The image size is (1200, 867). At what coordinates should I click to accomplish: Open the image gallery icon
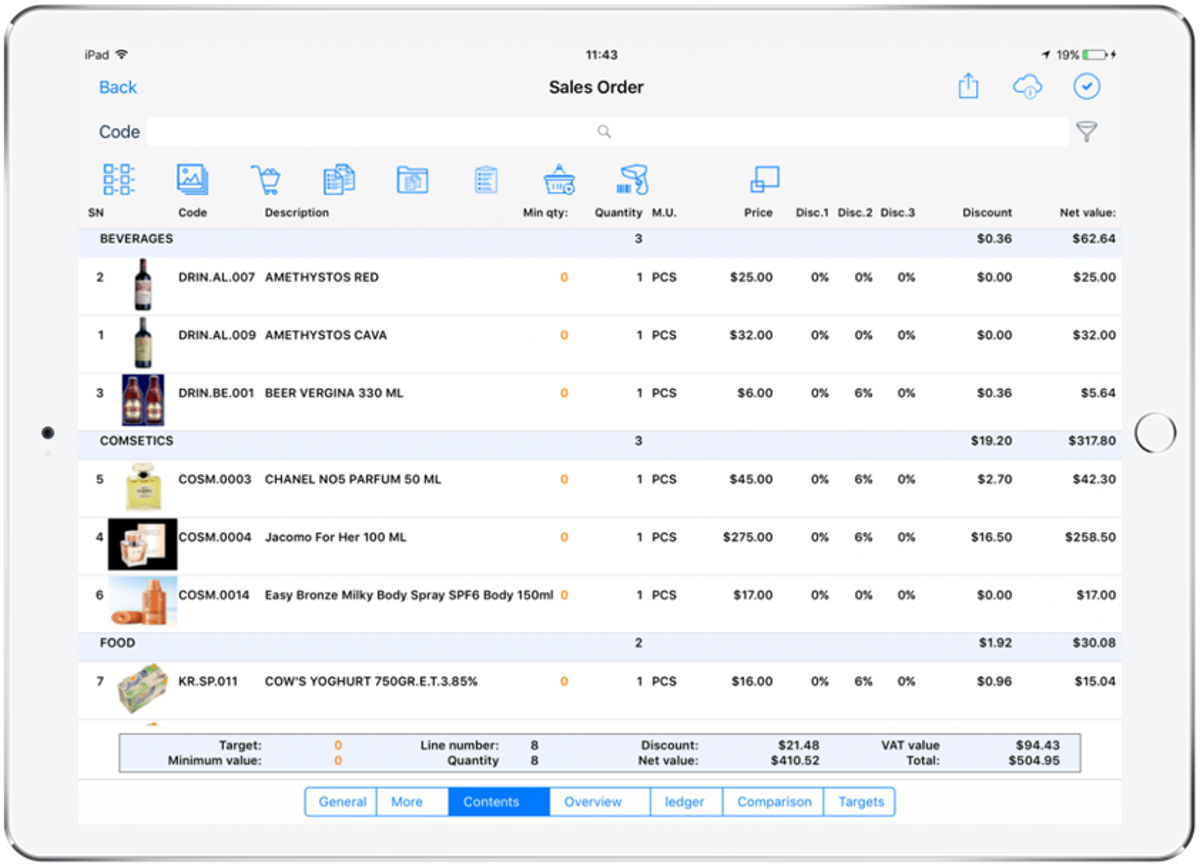pyautogui.click(x=192, y=180)
